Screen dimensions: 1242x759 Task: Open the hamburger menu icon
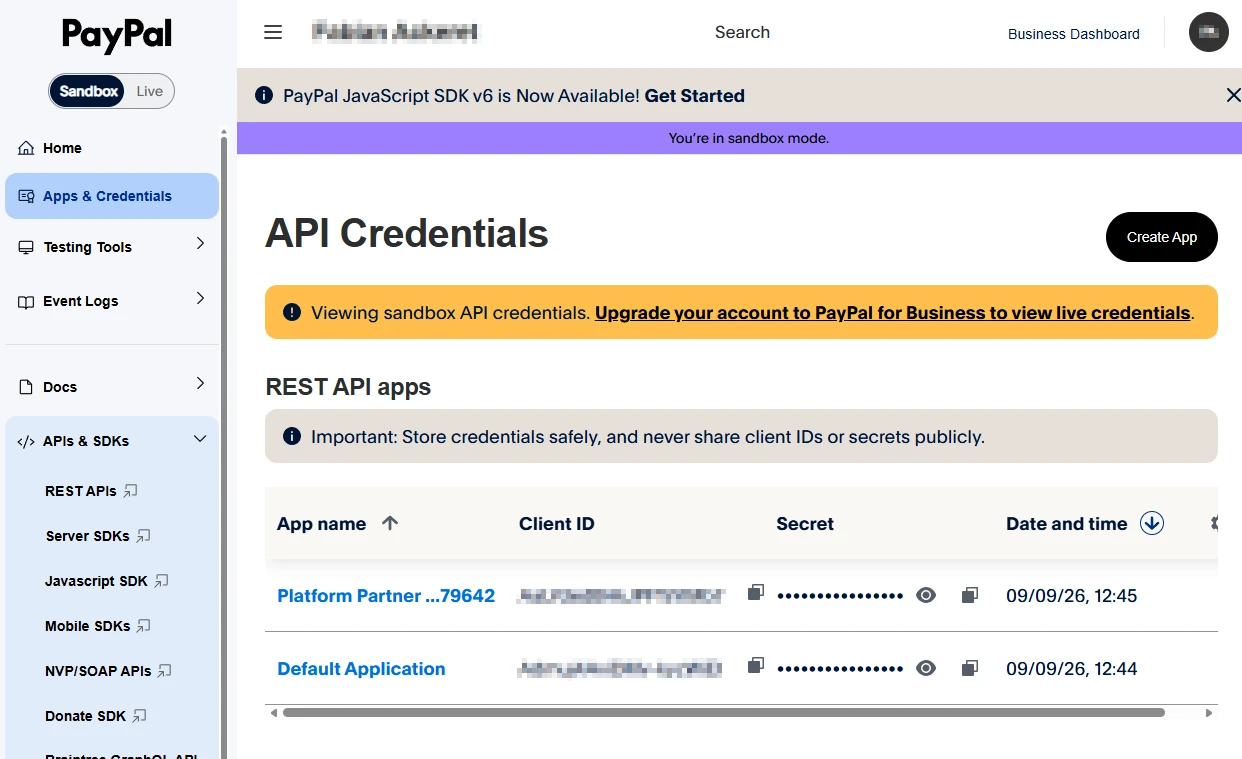pos(273,32)
